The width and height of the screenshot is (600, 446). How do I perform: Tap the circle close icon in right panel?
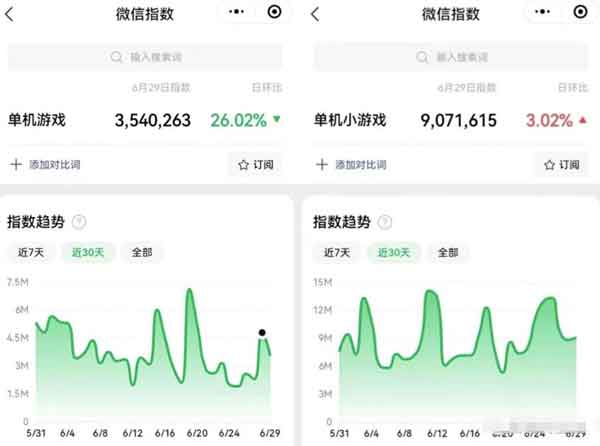click(580, 12)
